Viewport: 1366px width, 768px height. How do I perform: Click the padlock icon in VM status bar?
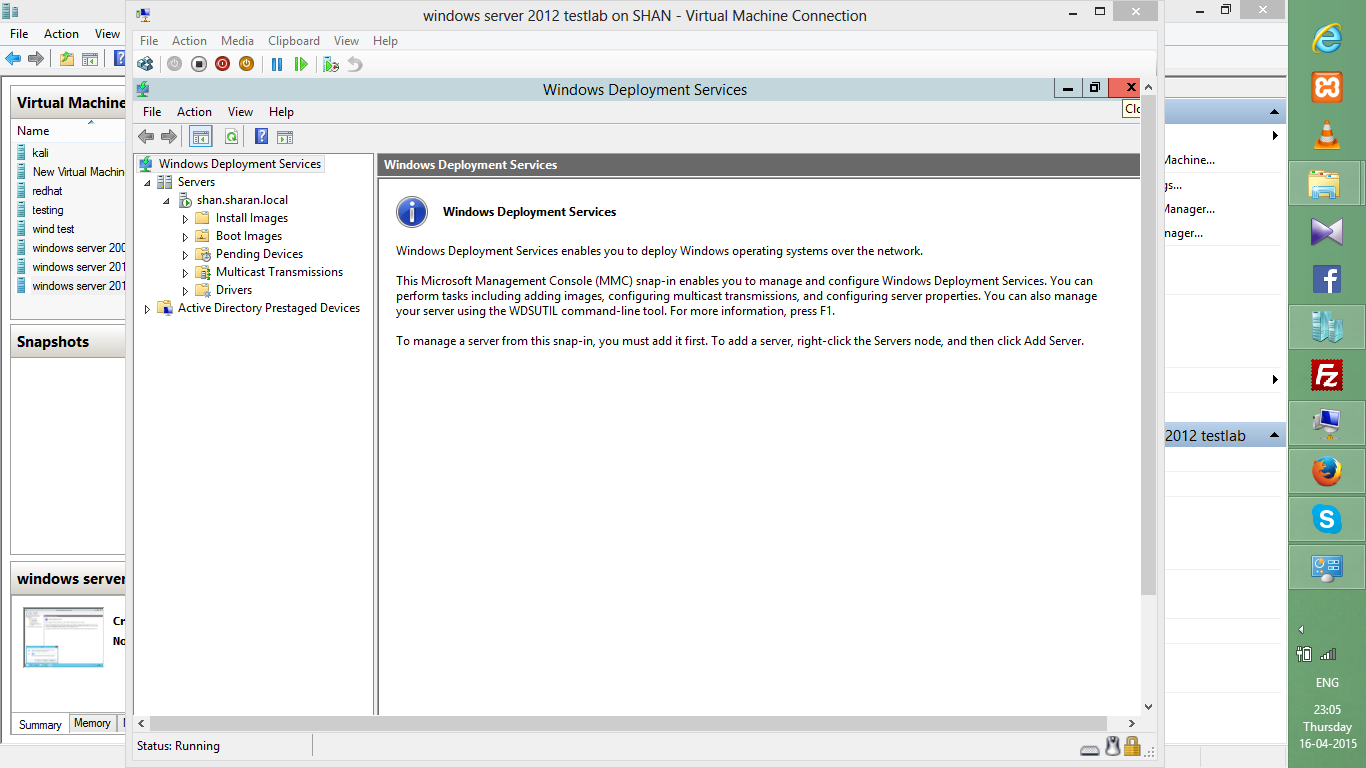click(1132, 746)
